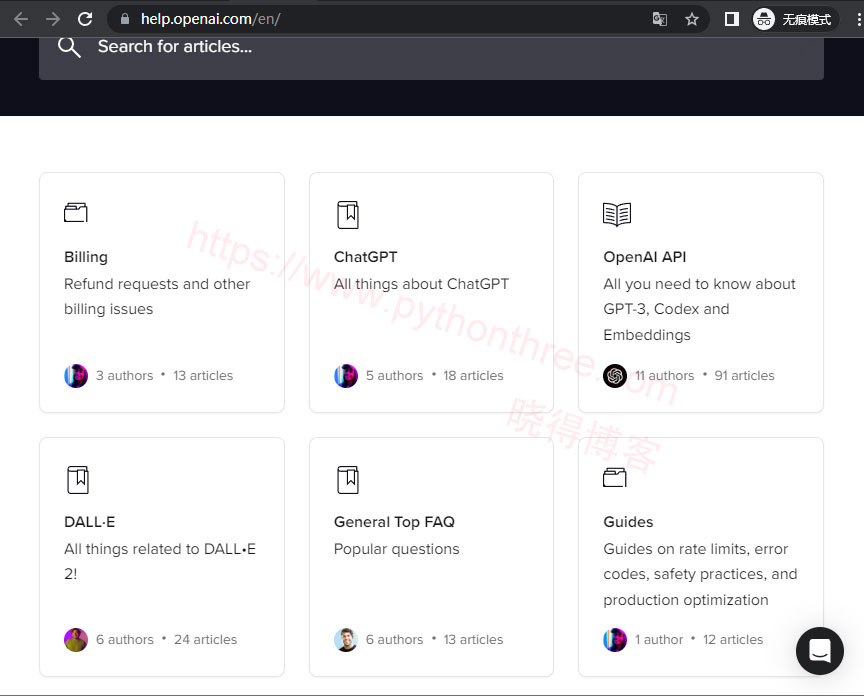
Task: Click '6 authors' on DALL·E card
Action: (125, 640)
